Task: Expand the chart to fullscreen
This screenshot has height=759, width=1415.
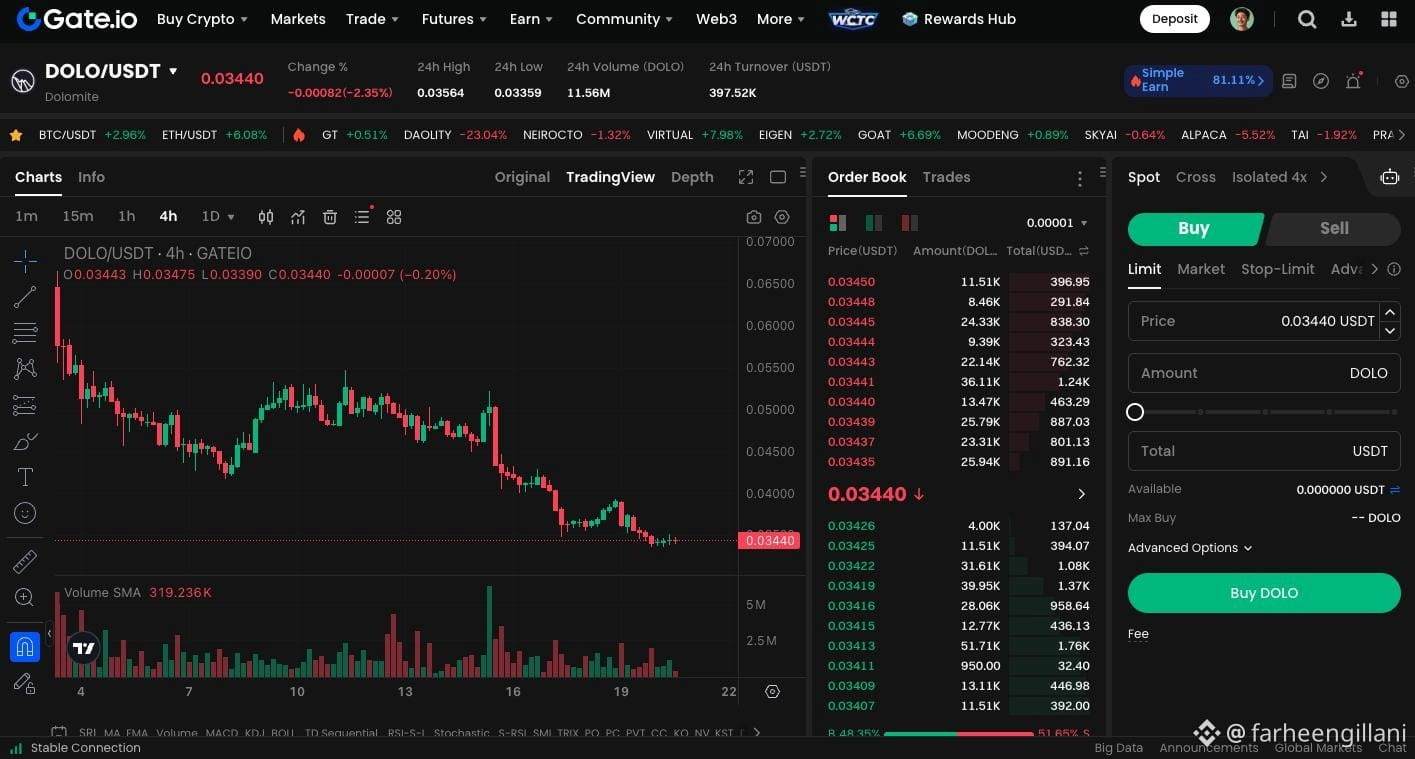Action: coord(746,177)
